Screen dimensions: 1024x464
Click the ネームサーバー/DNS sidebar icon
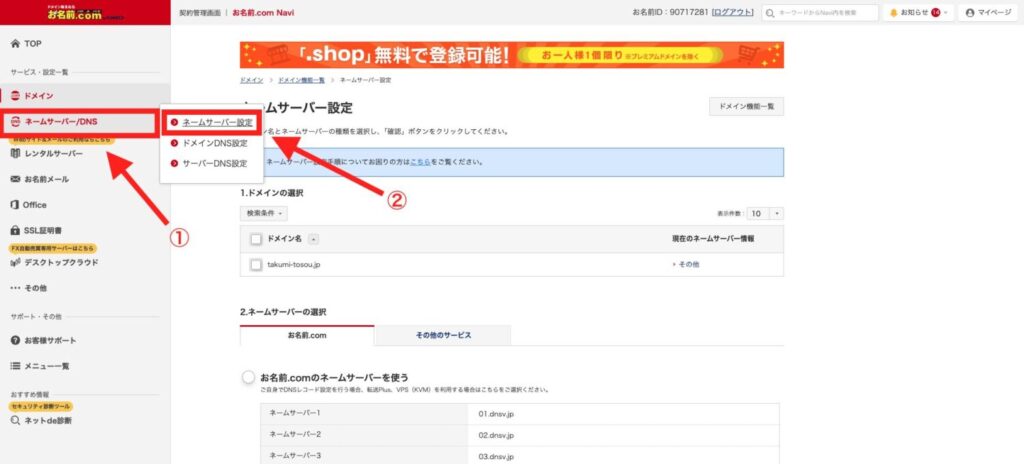coord(16,122)
